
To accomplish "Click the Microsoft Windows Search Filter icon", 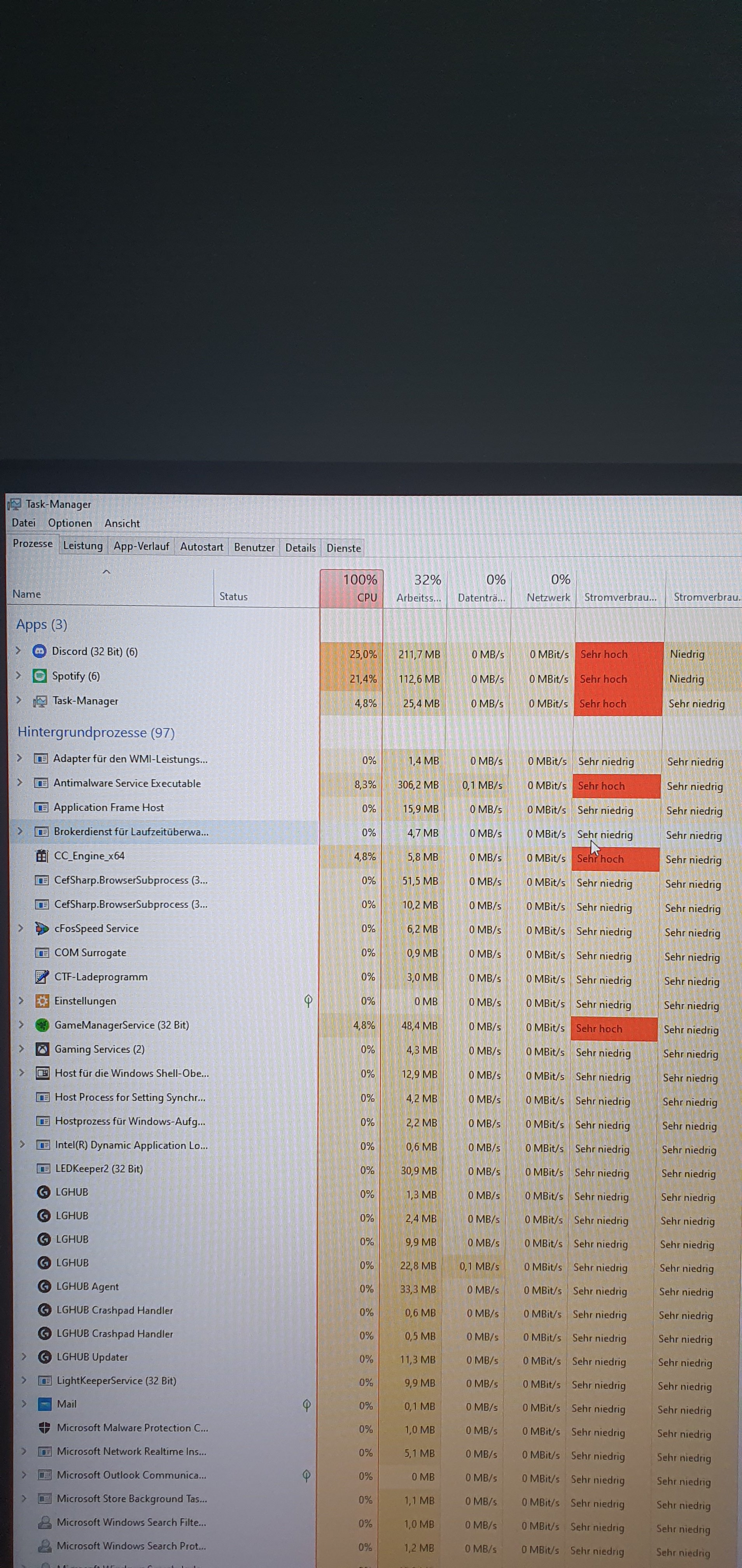I will tap(44, 1522).
